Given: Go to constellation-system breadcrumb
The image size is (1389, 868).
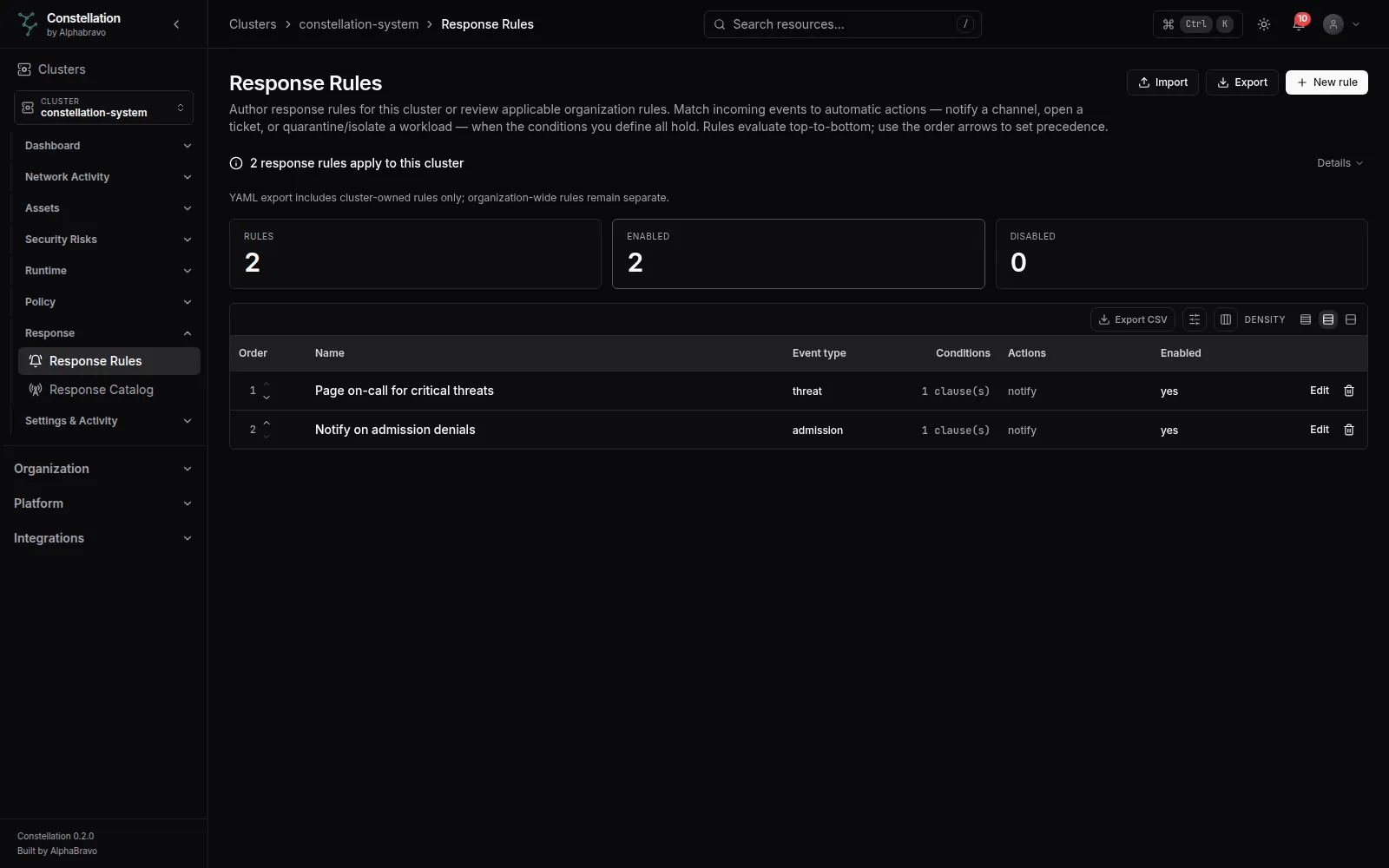Looking at the screenshot, I should pos(359,24).
